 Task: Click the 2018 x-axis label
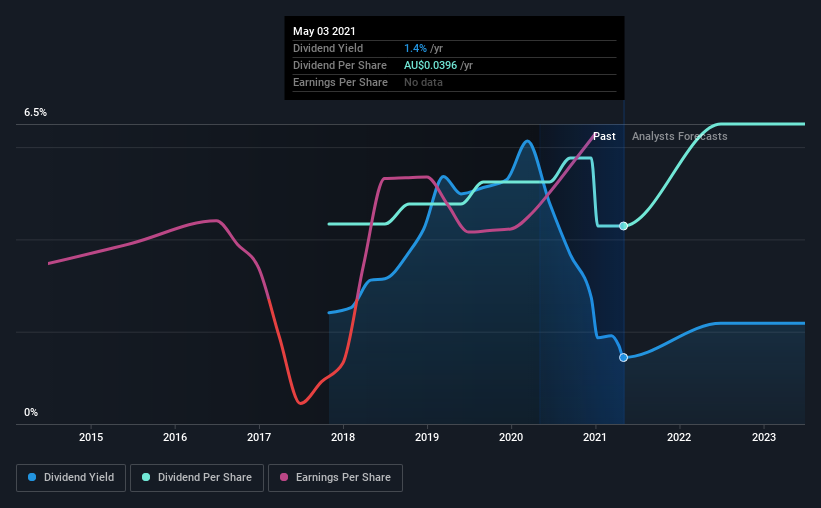pos(343,437)
